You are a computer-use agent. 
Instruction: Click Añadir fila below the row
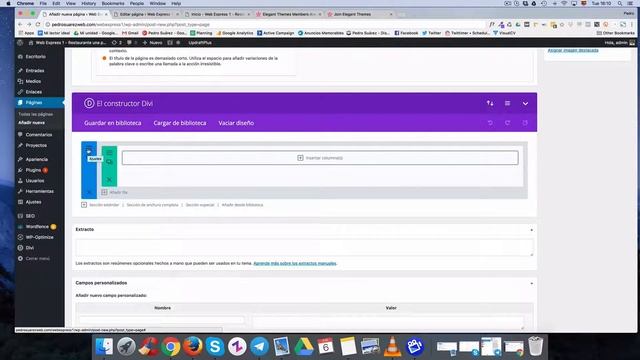(115, 192)
